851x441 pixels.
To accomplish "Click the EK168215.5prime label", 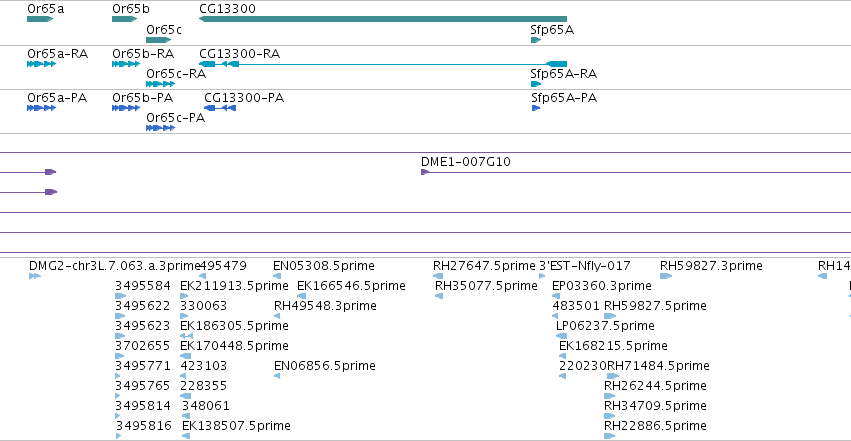I will click(x=613, y=346).
